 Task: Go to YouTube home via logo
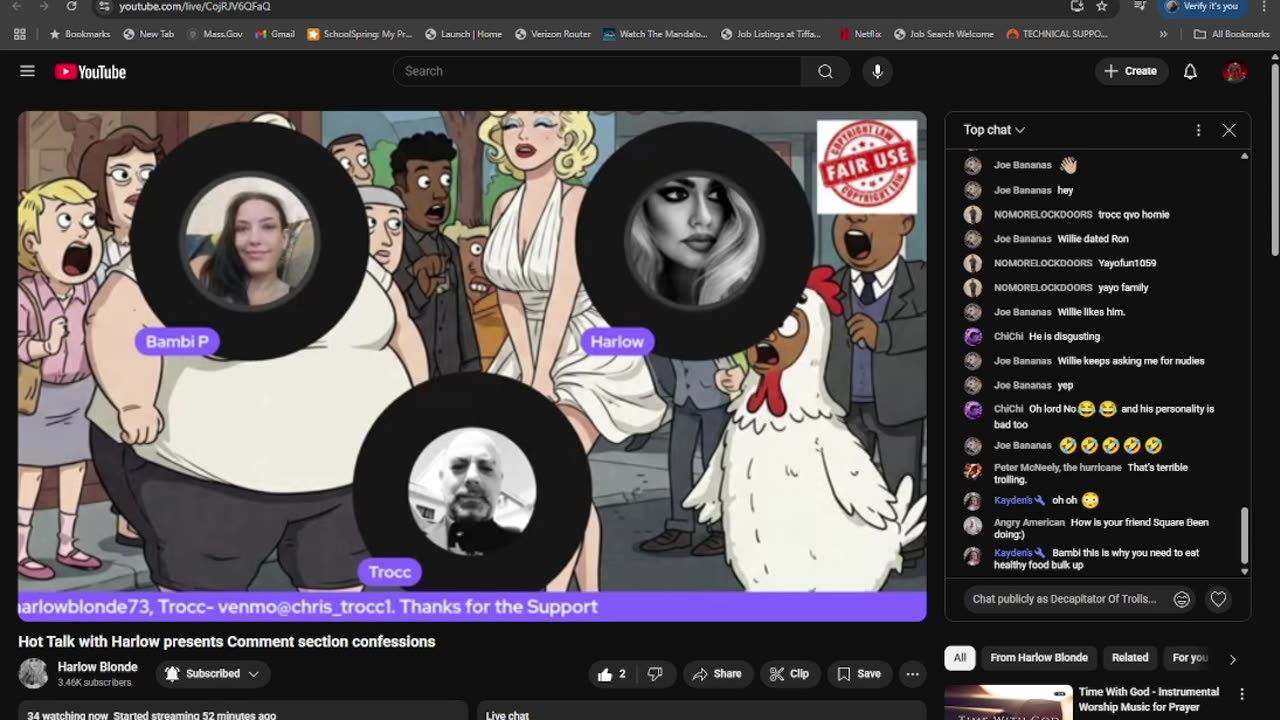(90, 71)
